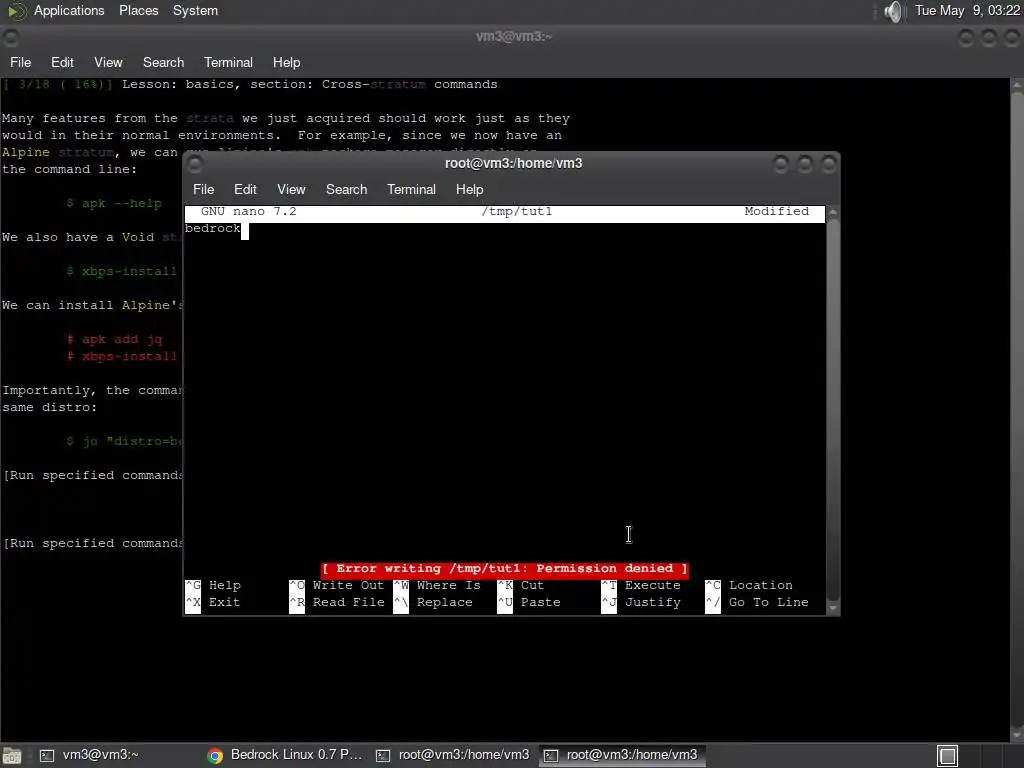Click '^X Exit' nano shortcut label
The width and height of the screenshot is (1024, 768).
coord(213,603)
